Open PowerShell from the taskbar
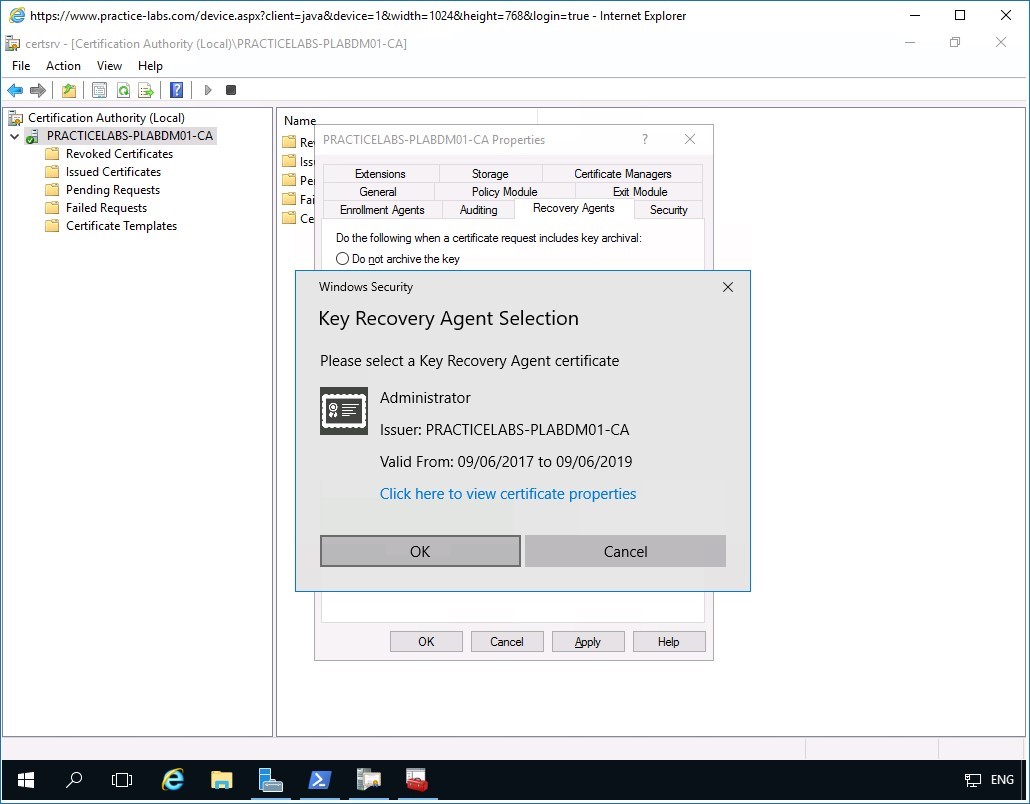The image size is (1030, 804). pos(319,780)
